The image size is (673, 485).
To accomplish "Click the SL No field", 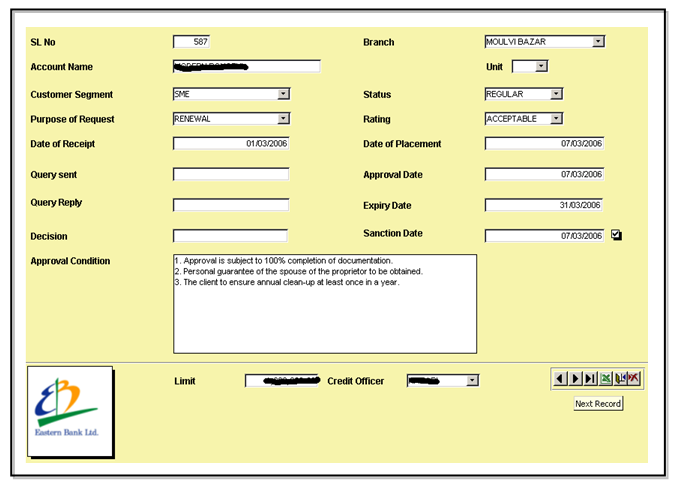I will [191, 42].
